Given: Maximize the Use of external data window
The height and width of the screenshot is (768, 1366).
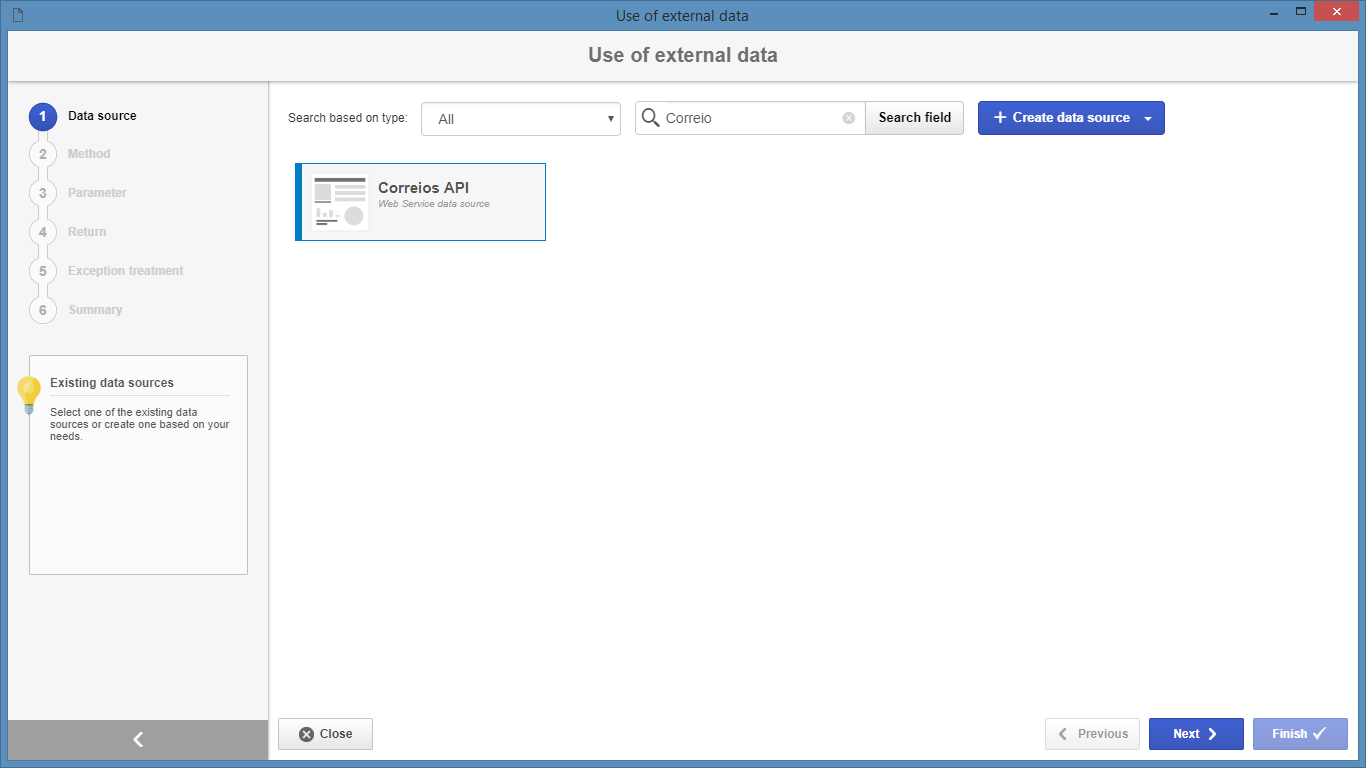Looking at the screenshot, I should (1301, 12).
